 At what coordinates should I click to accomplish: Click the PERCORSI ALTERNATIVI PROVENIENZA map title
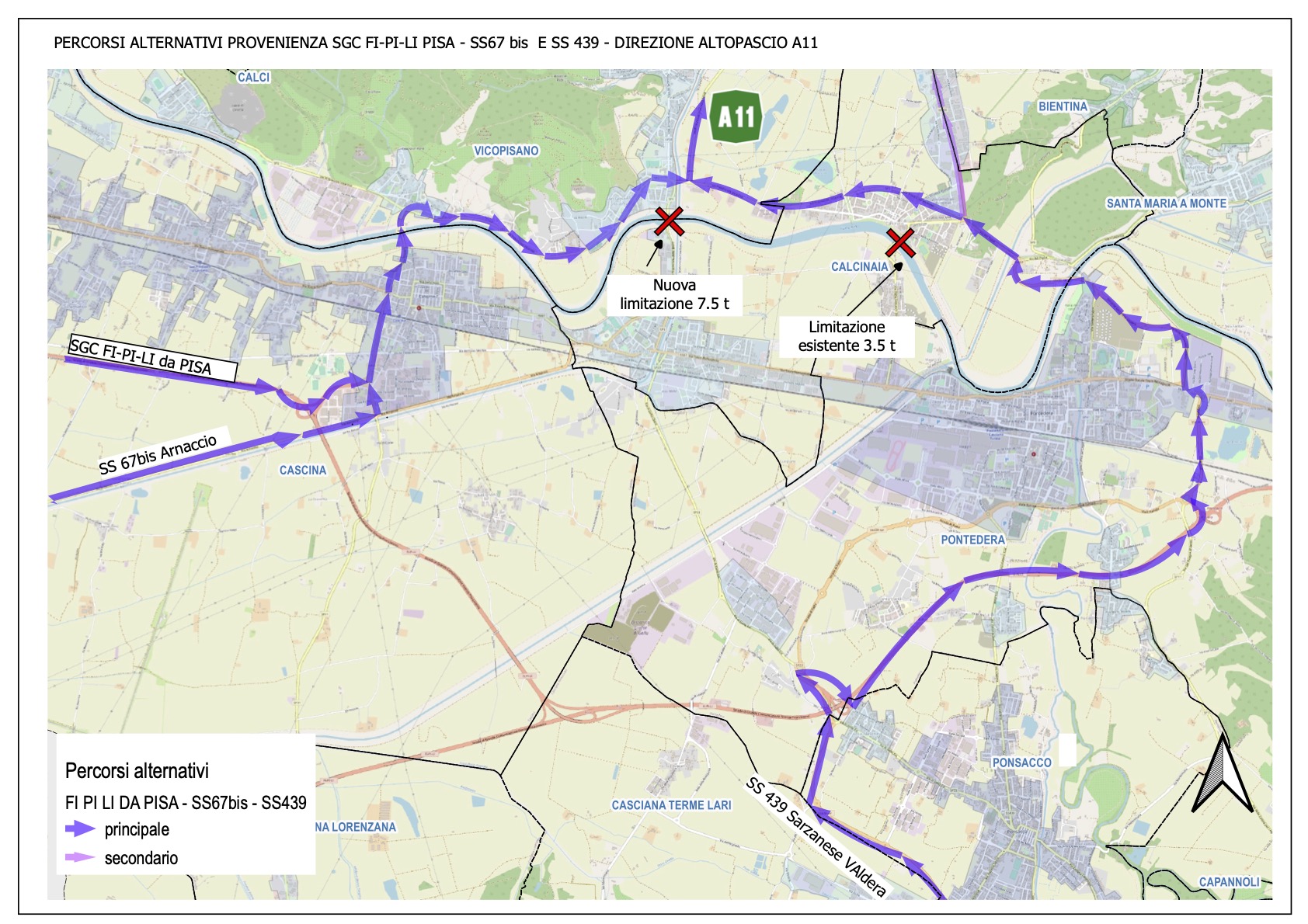[x=435, y=43]
